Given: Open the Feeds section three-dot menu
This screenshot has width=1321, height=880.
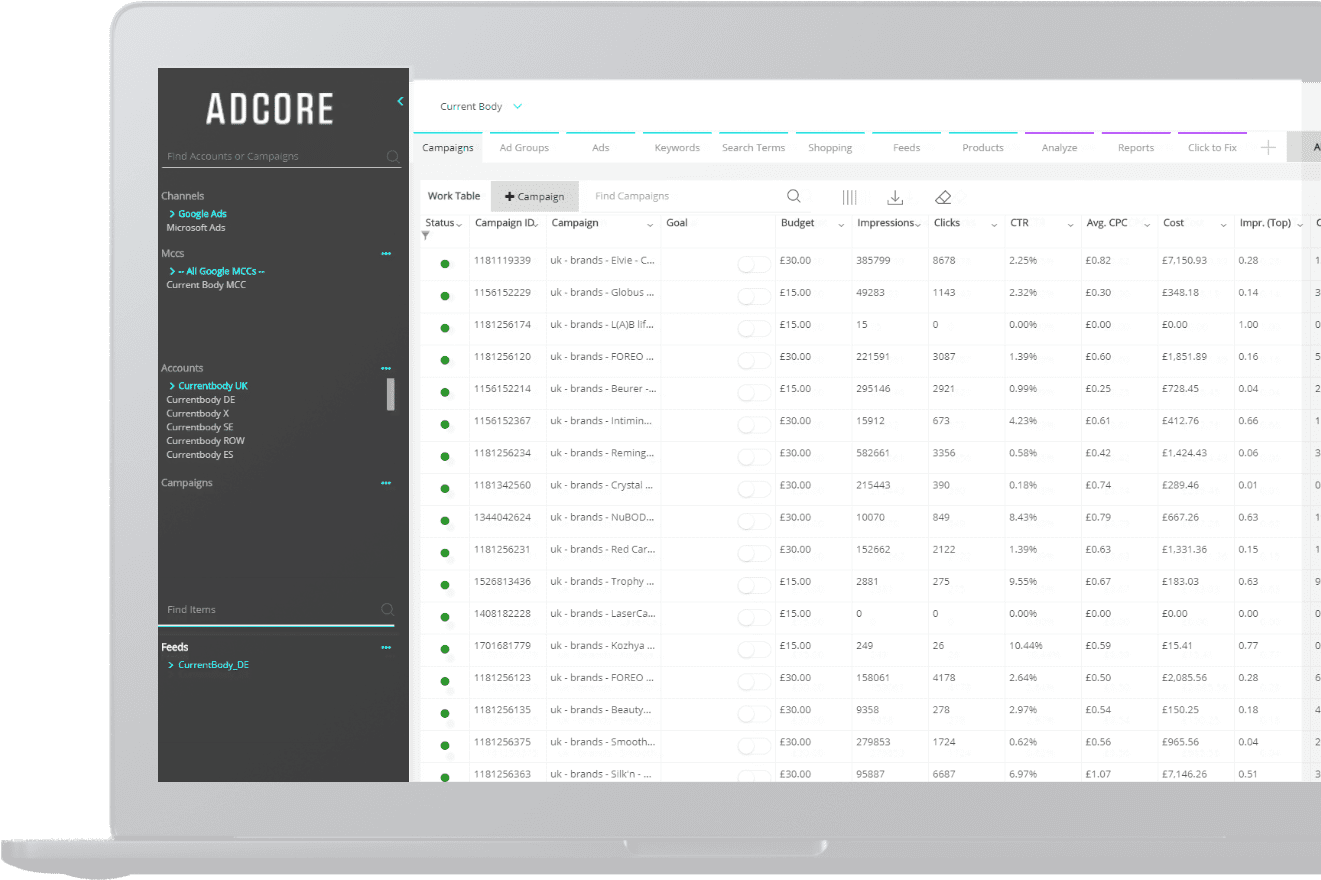Looking at the screenshot, I should click(x=386, y=648).
